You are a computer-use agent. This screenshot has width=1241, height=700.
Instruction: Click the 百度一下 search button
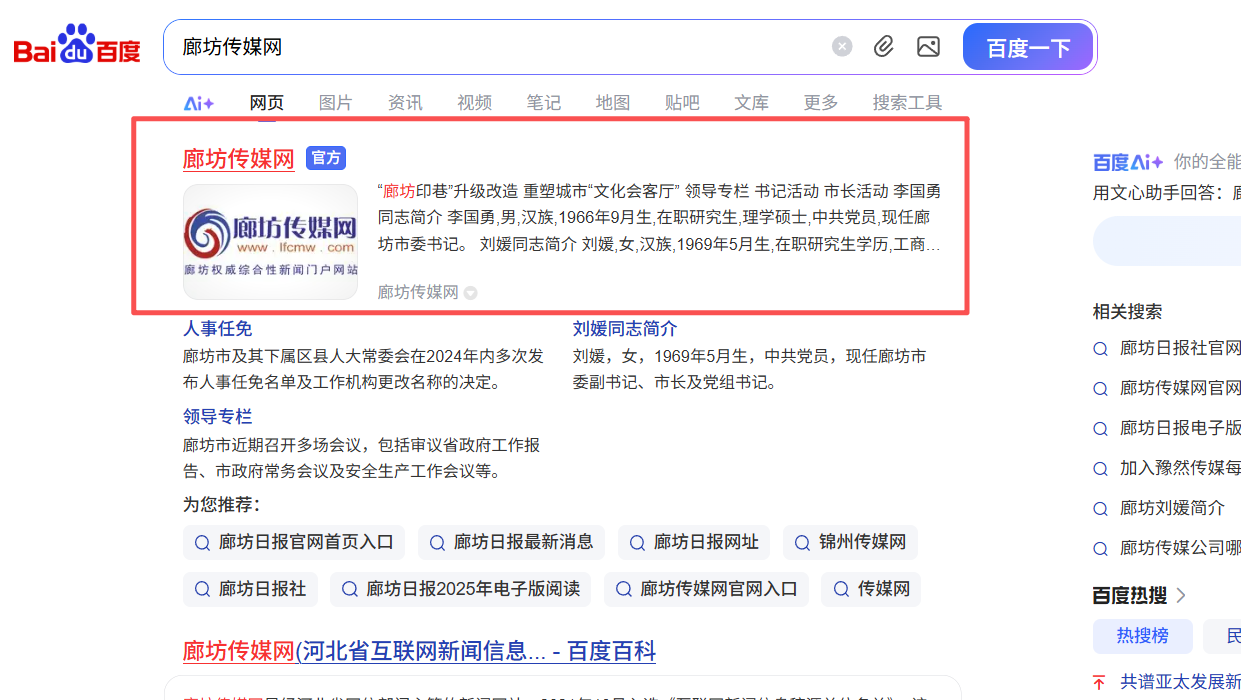coord(1027,46)
